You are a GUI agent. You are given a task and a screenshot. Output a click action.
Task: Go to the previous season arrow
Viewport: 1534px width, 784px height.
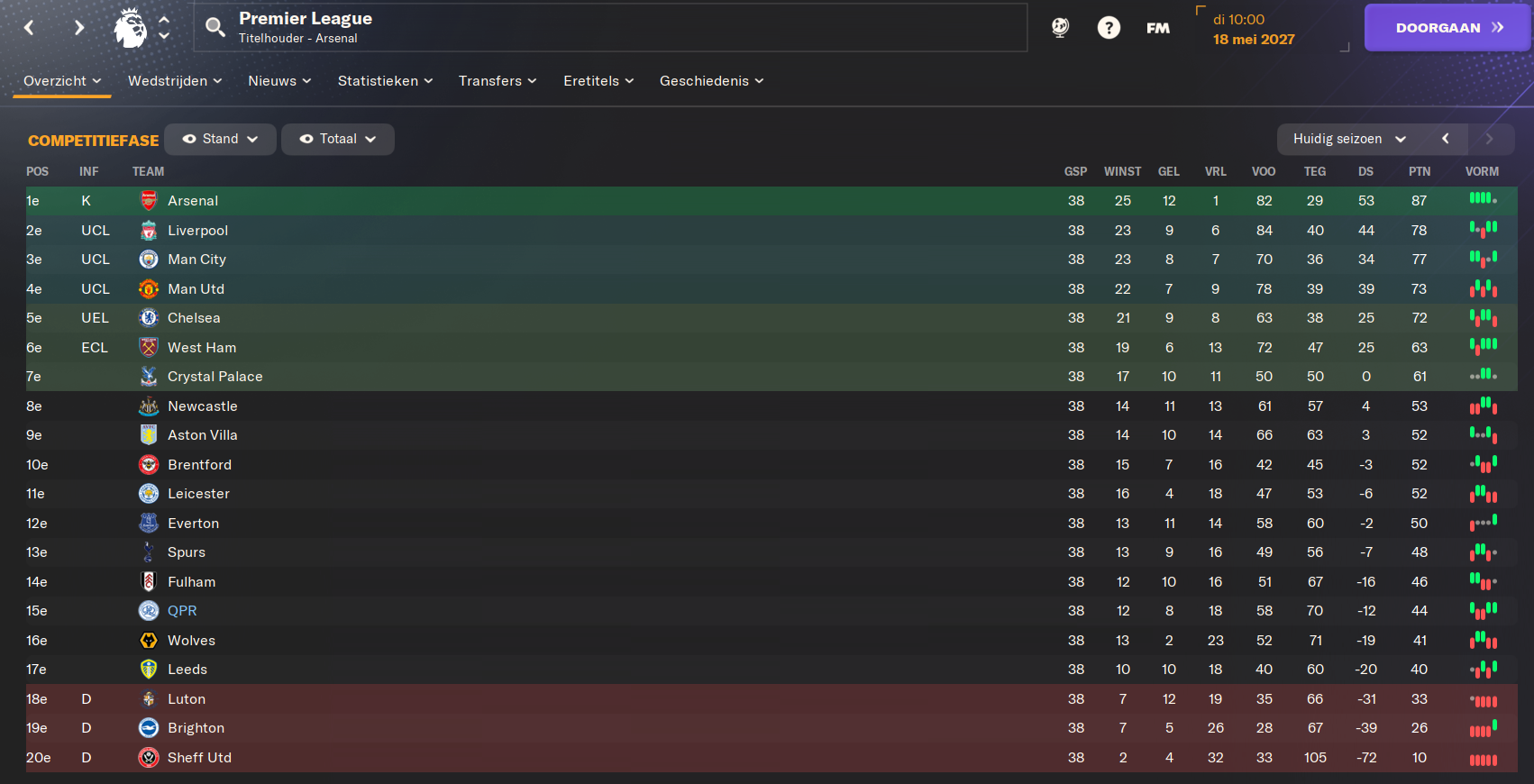tap(1445, 139)
